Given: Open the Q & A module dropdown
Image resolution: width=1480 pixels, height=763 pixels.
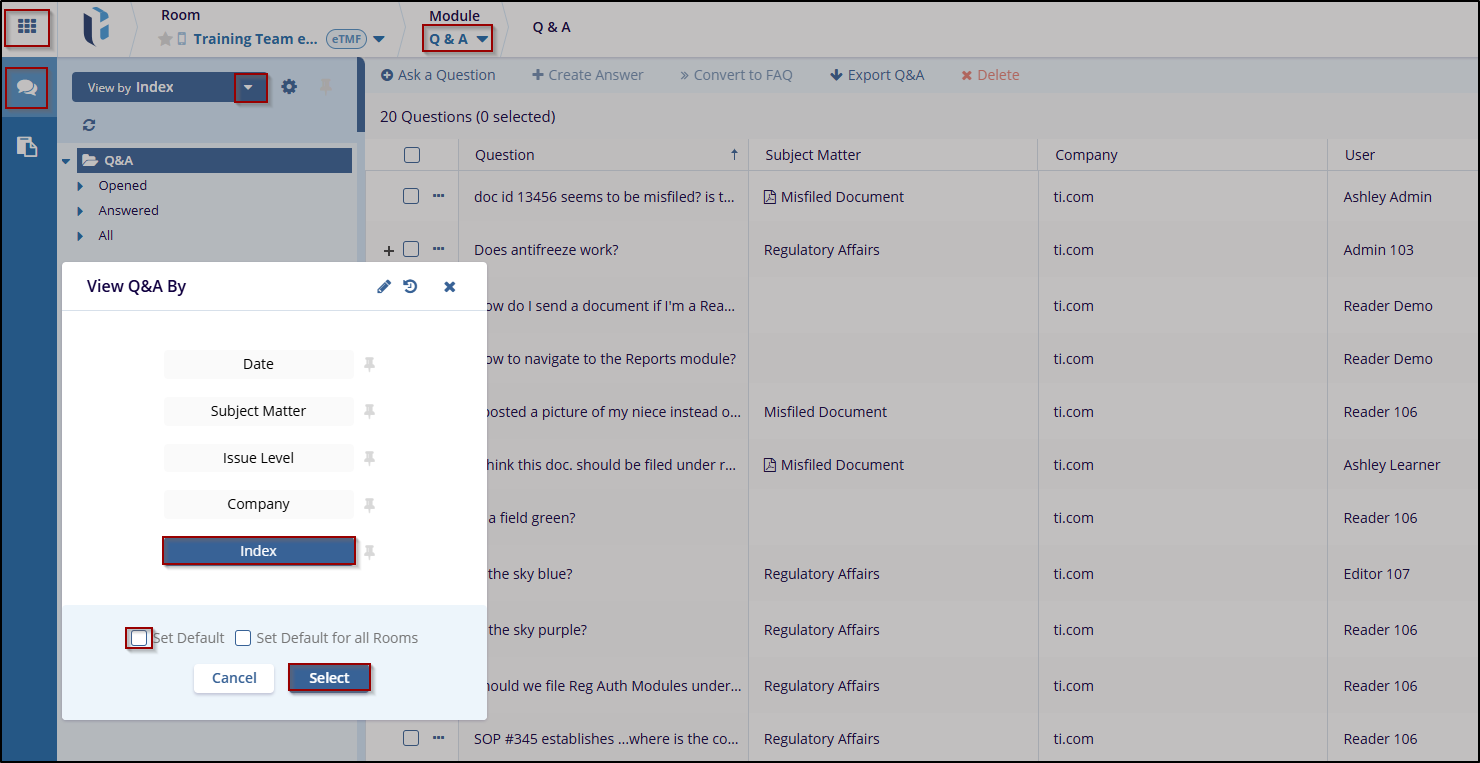Looking at the screenshot, I should (458, 39).
